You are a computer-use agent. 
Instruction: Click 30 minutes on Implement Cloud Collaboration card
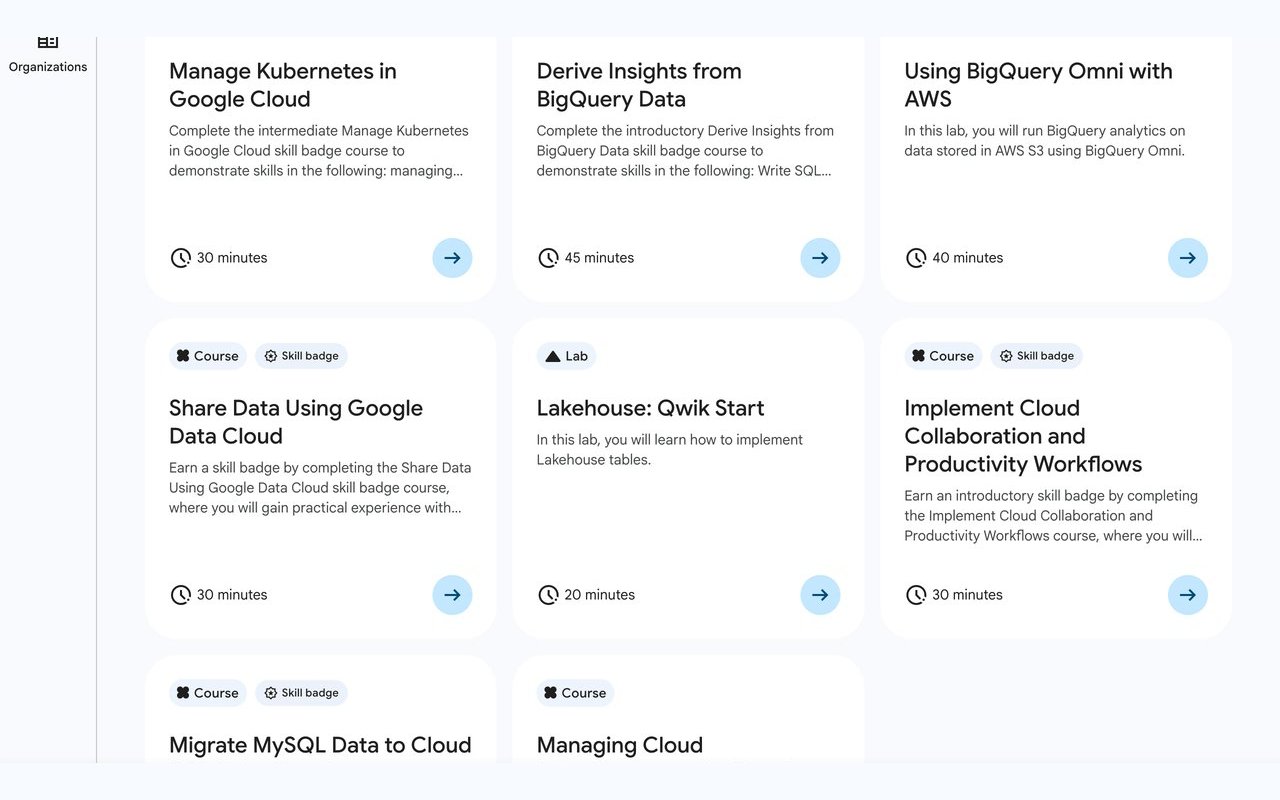(967, 595)
